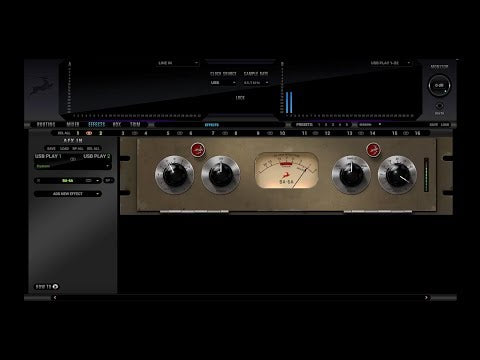Click the second left knob on BA-6A
Screen dimensions: 480x360
[x=221, y=175]
